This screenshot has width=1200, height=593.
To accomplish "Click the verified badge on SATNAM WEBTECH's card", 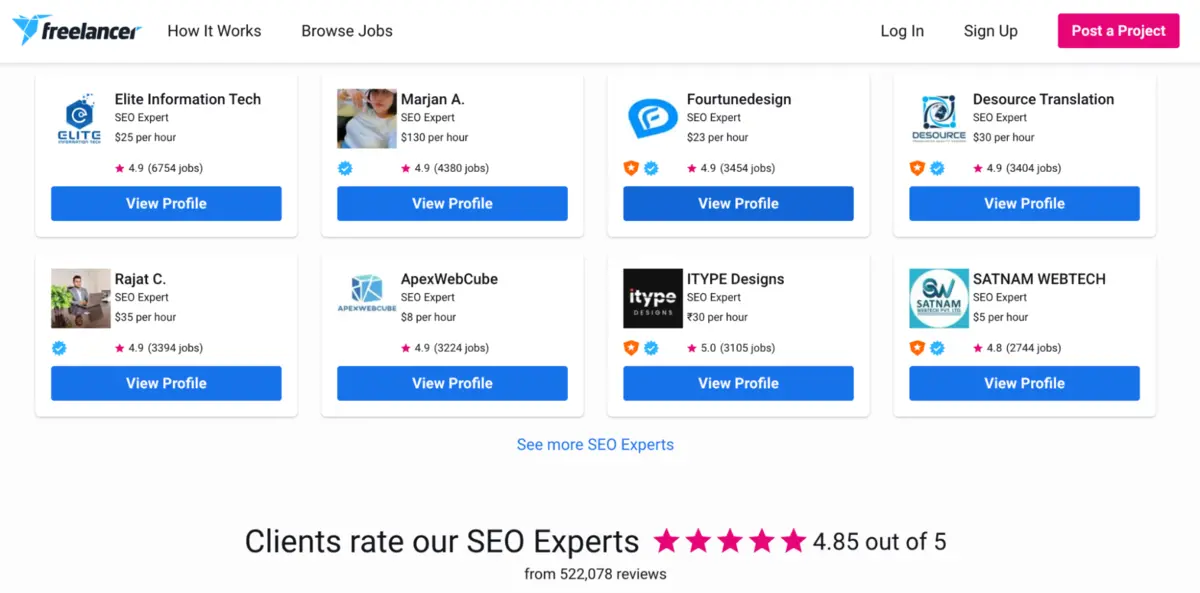I will tap(937, 348).
